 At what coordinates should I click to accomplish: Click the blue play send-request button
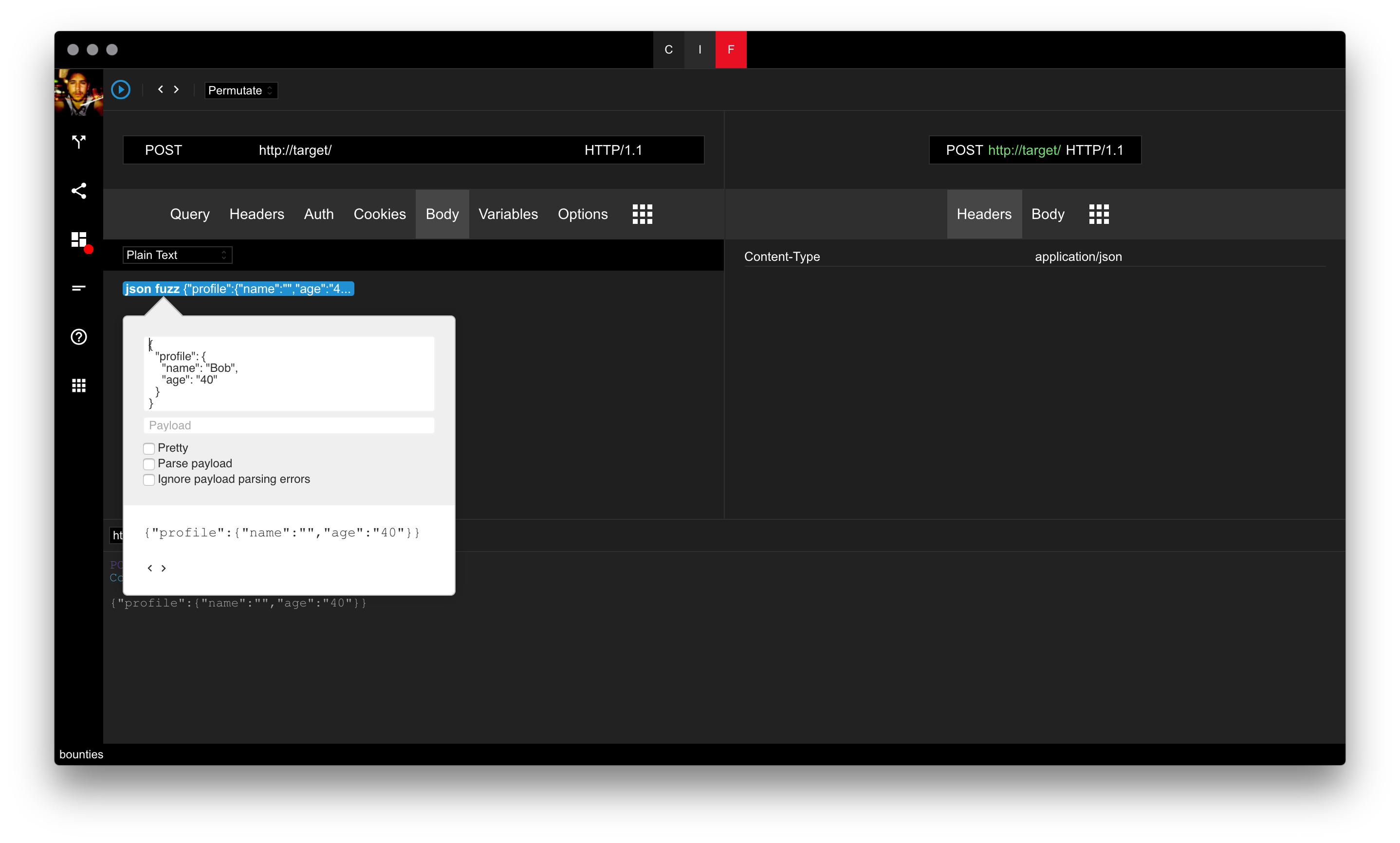pos(120,90)
